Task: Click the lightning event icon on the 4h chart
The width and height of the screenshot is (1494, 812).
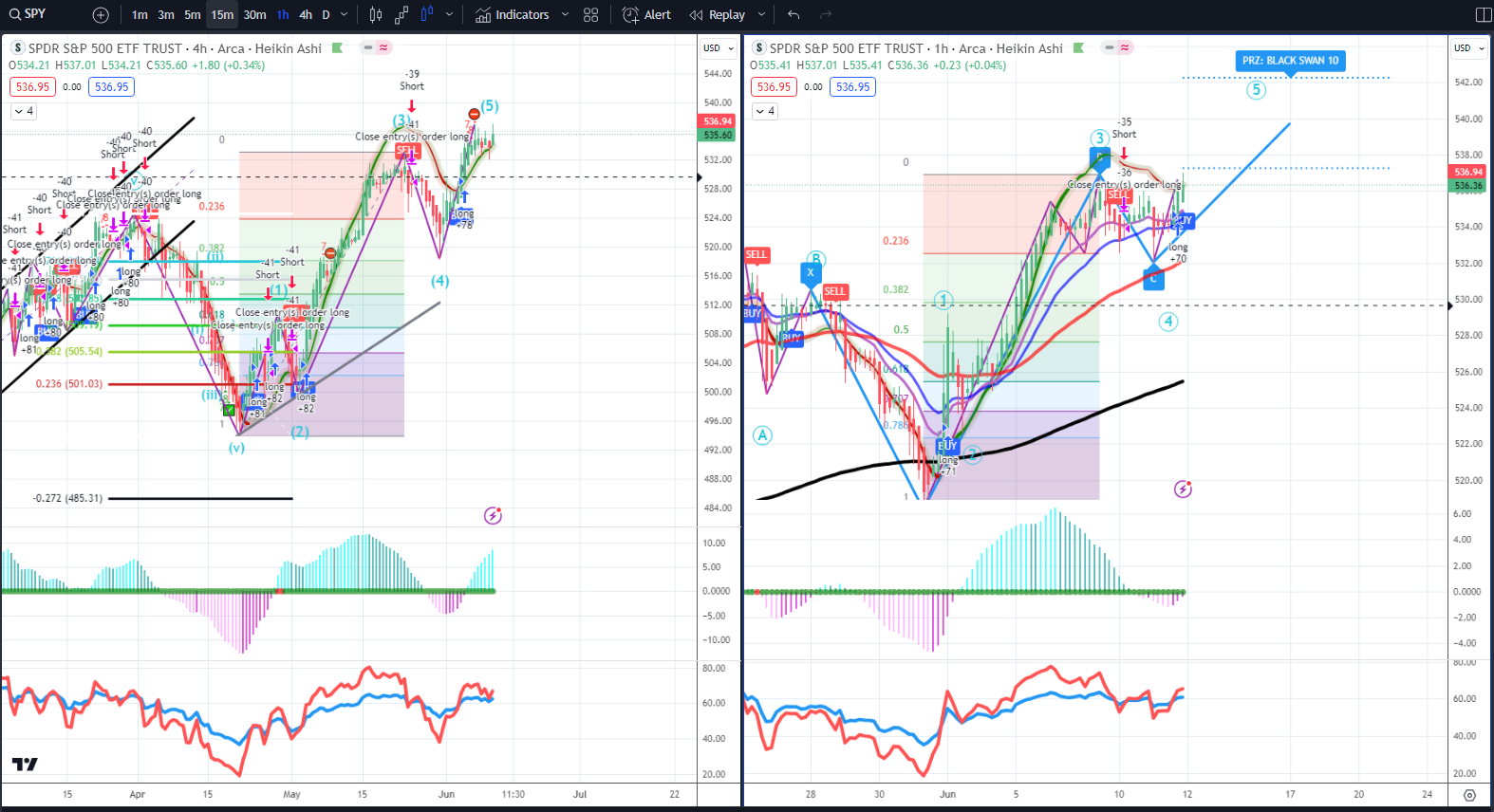Action: [x=493, y=516]
